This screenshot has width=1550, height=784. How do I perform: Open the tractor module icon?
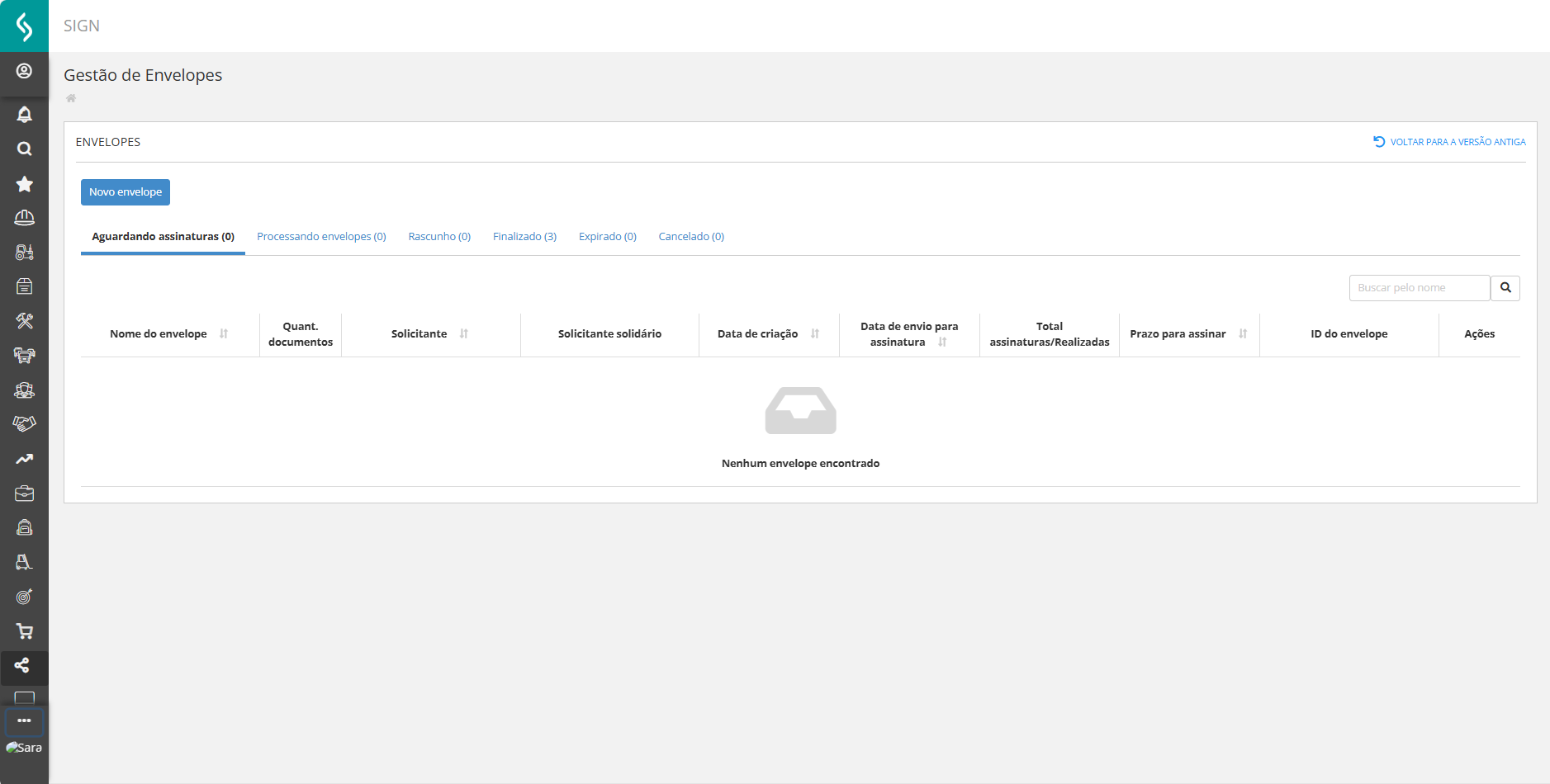24,253
